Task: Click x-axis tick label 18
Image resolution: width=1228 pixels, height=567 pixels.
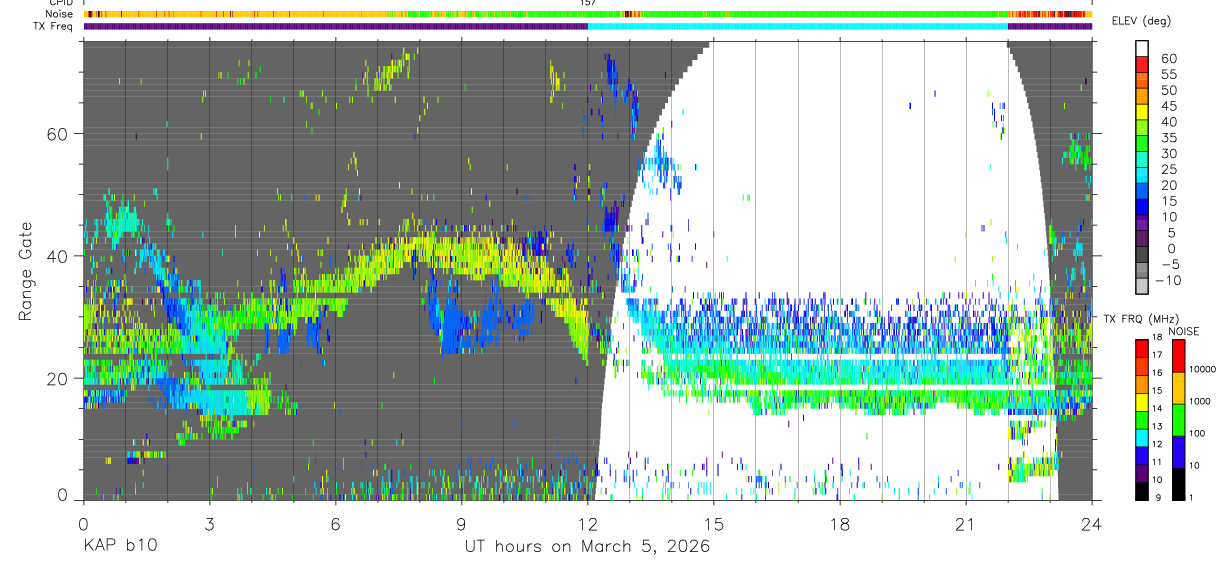Action: [x=840, y=524]
